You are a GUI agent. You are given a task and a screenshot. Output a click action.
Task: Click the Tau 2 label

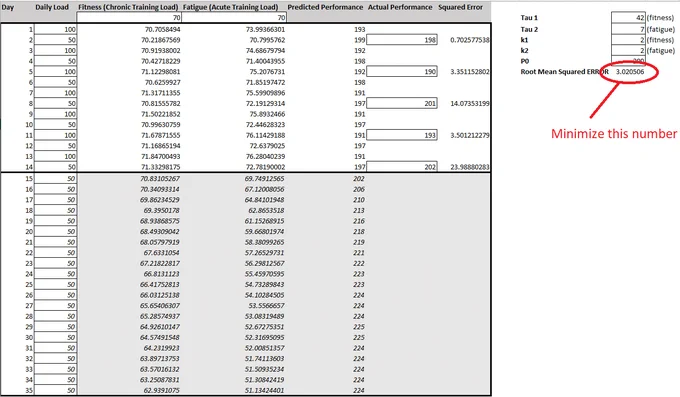pyautogui.click(x=529, y=29)
